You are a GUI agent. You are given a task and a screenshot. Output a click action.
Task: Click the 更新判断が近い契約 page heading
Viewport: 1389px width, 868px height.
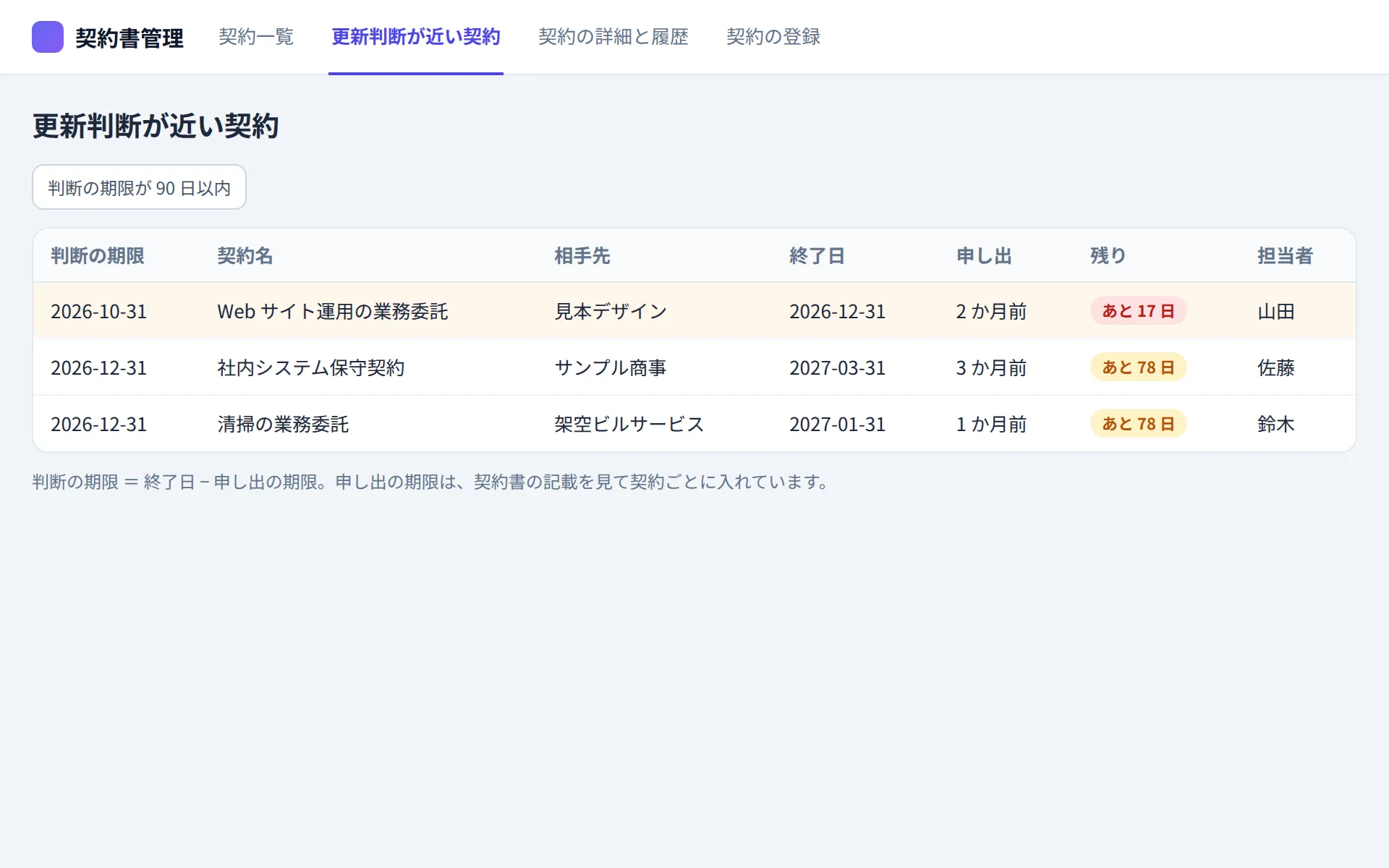pos(156,126)
